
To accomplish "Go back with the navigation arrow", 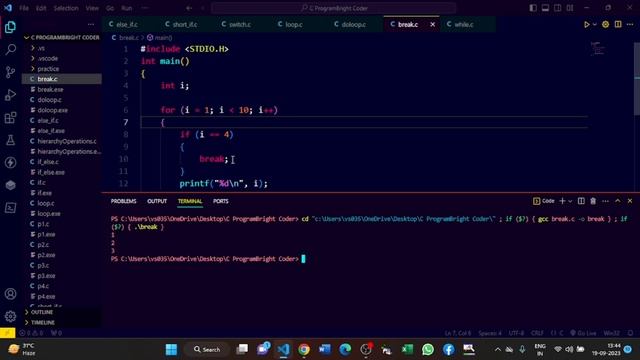I will tap(189, 8).
